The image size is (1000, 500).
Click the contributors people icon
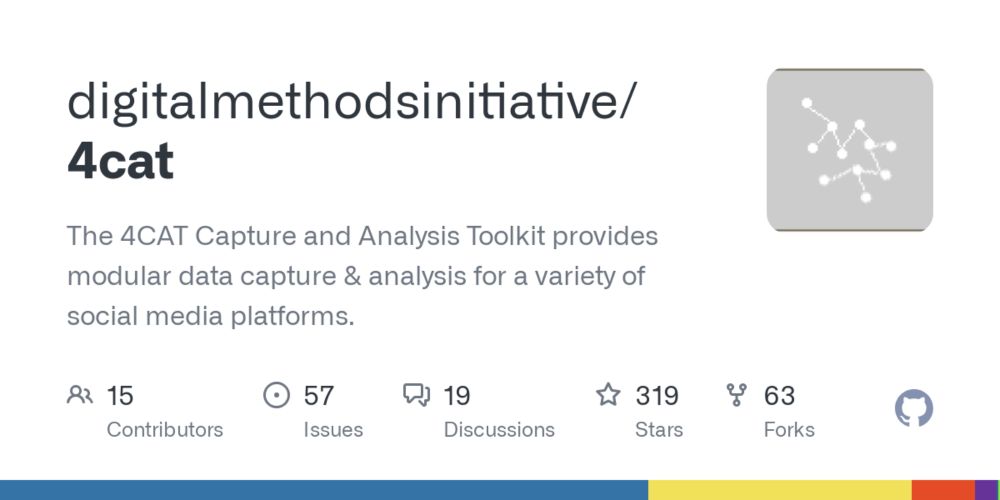pos(80,395)
